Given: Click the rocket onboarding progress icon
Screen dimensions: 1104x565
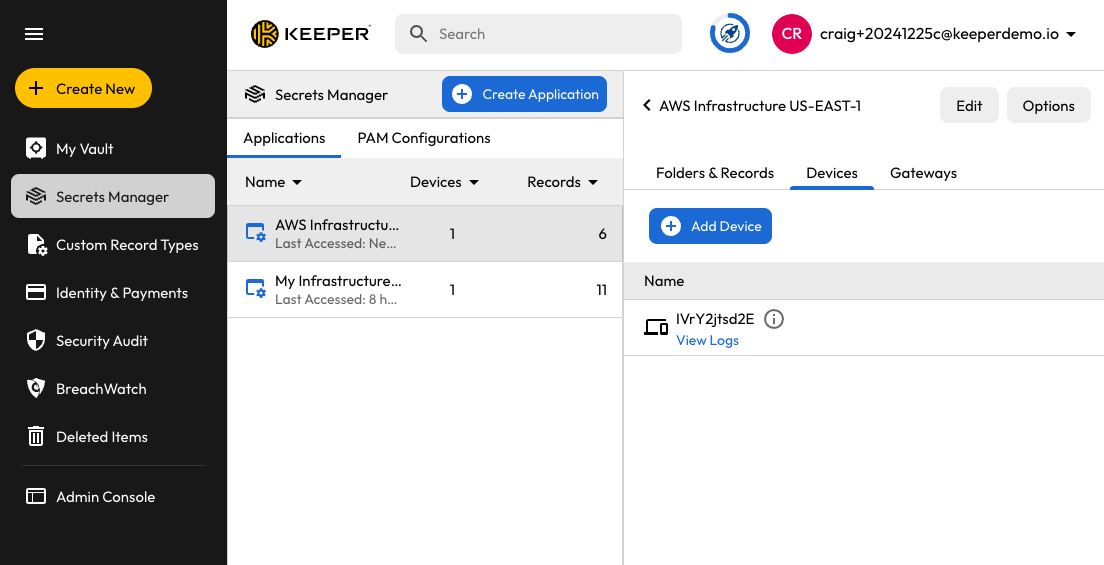Looking at the screenshot, I should tap(729, 34).
